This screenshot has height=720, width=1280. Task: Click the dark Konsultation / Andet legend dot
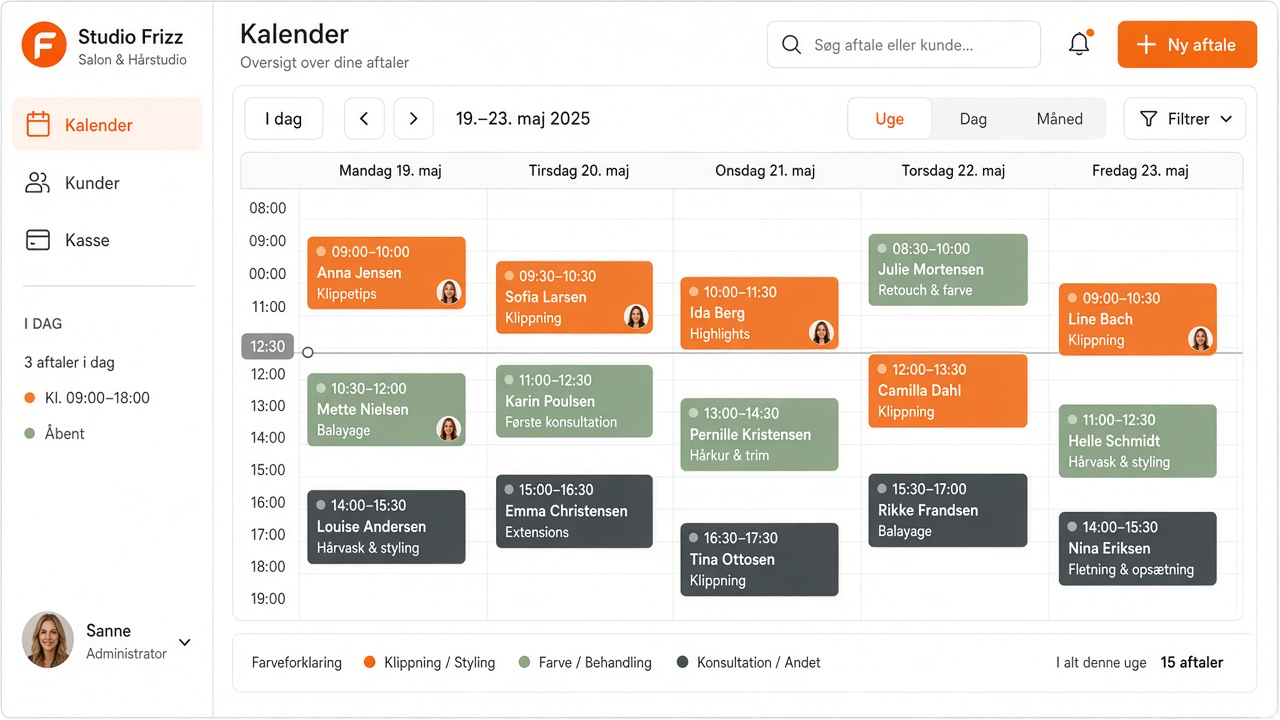pyautogui.click(x=682, y=662)
